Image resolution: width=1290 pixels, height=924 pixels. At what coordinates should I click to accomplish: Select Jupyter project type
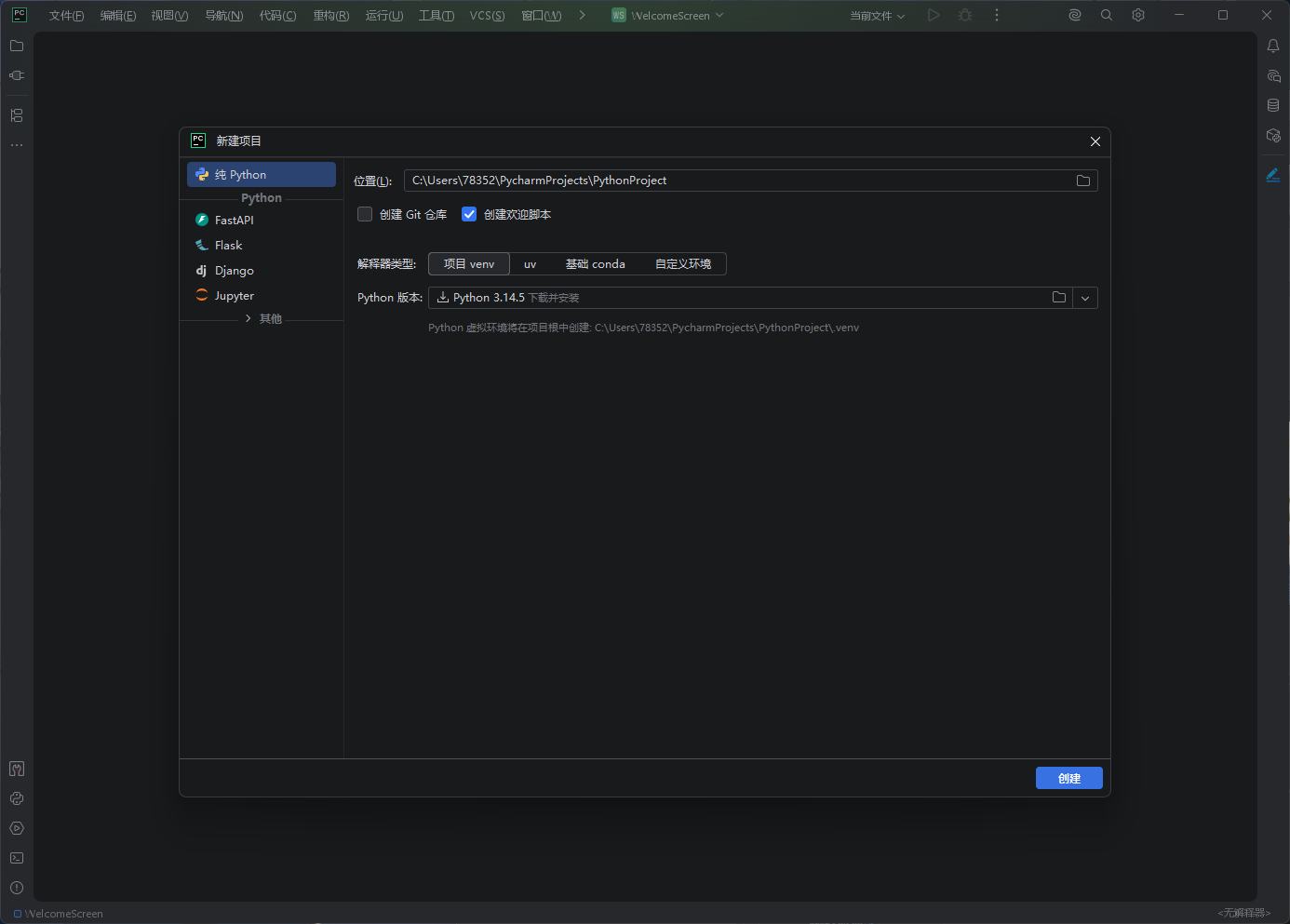(x=262, y=296)
